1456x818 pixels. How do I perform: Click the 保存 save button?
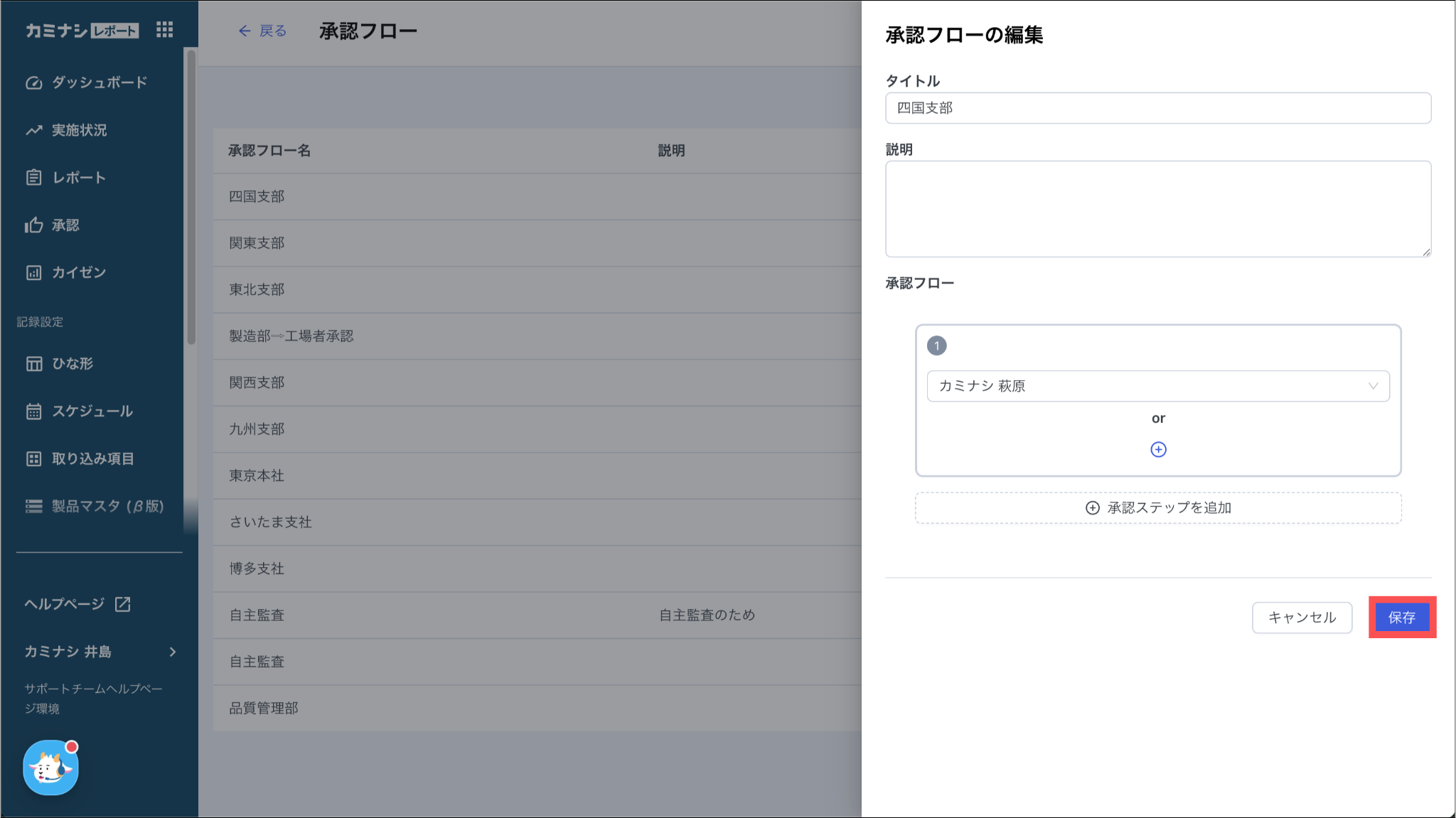(x=1401, y=617)
